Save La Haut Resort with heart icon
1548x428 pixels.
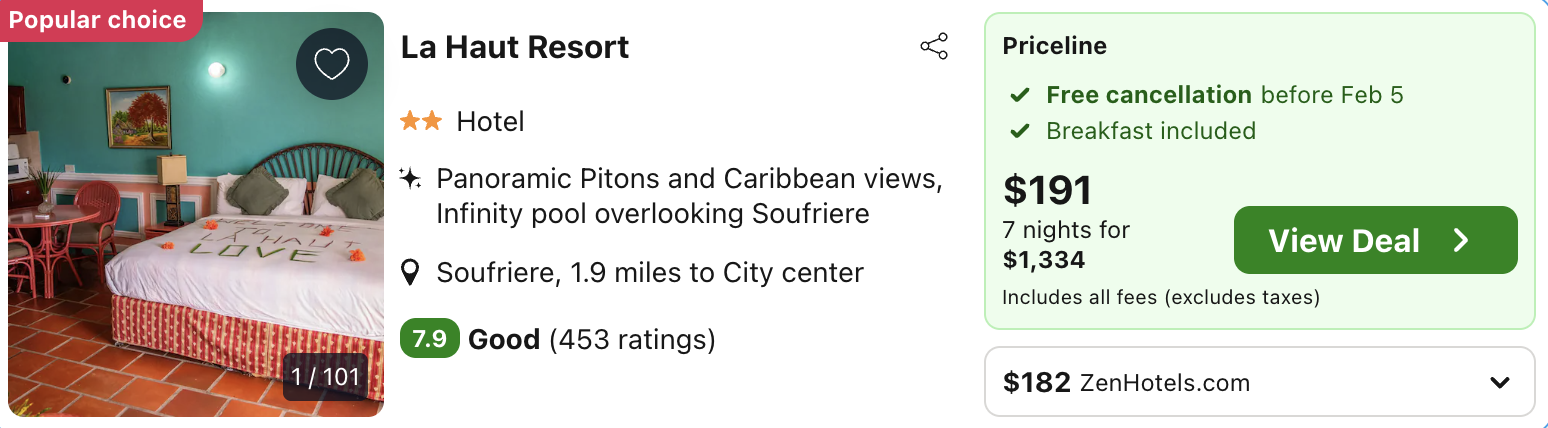pyautogui.click(x=331, y=64)
